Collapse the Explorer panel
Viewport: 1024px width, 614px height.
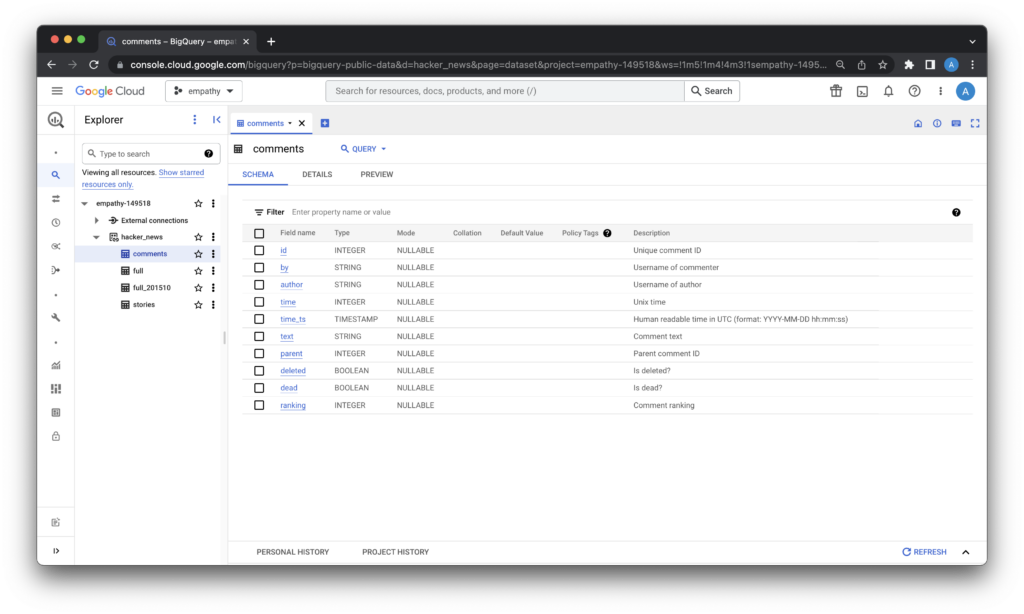(x=217, y=120)
